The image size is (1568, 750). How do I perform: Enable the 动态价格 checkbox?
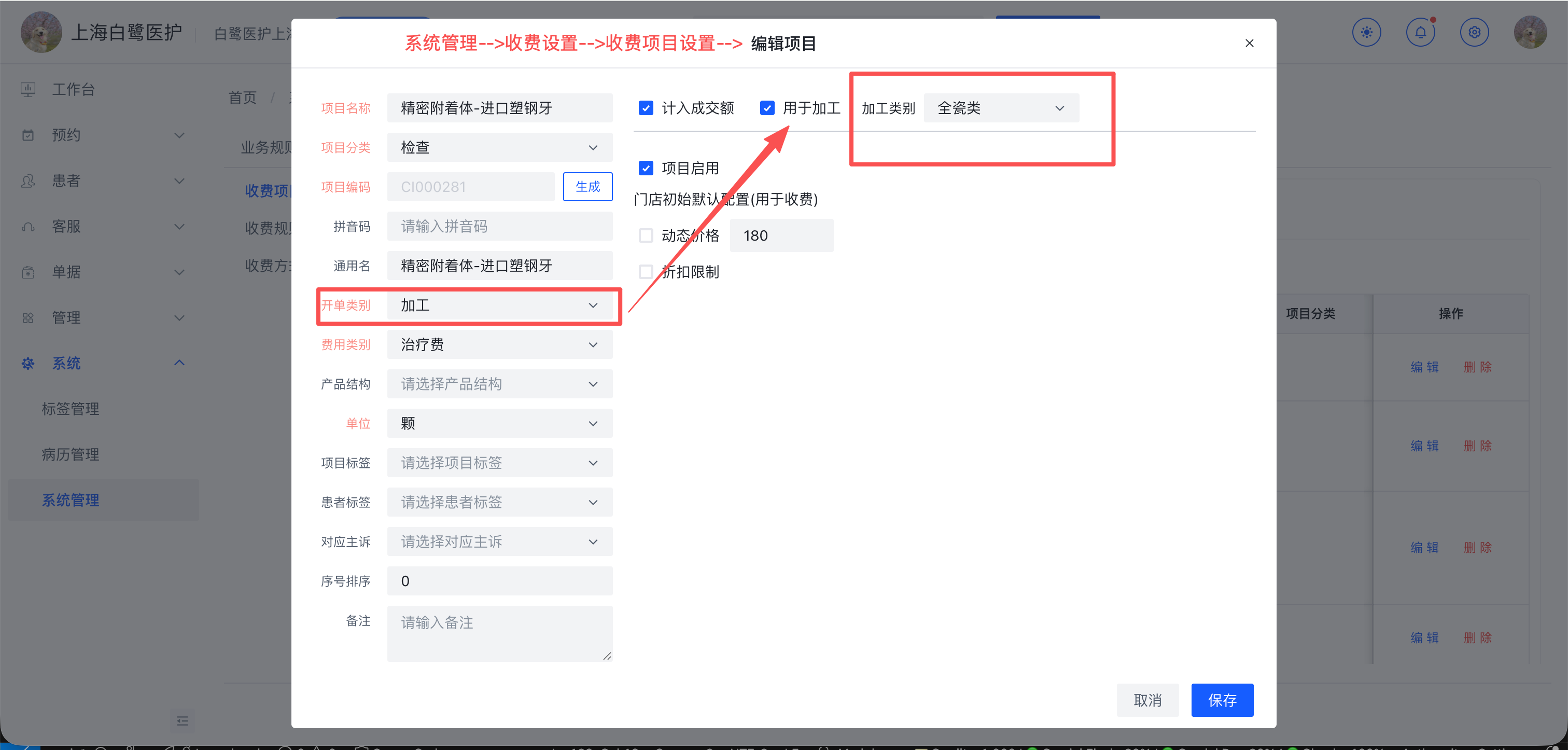(x=646, y=235)
